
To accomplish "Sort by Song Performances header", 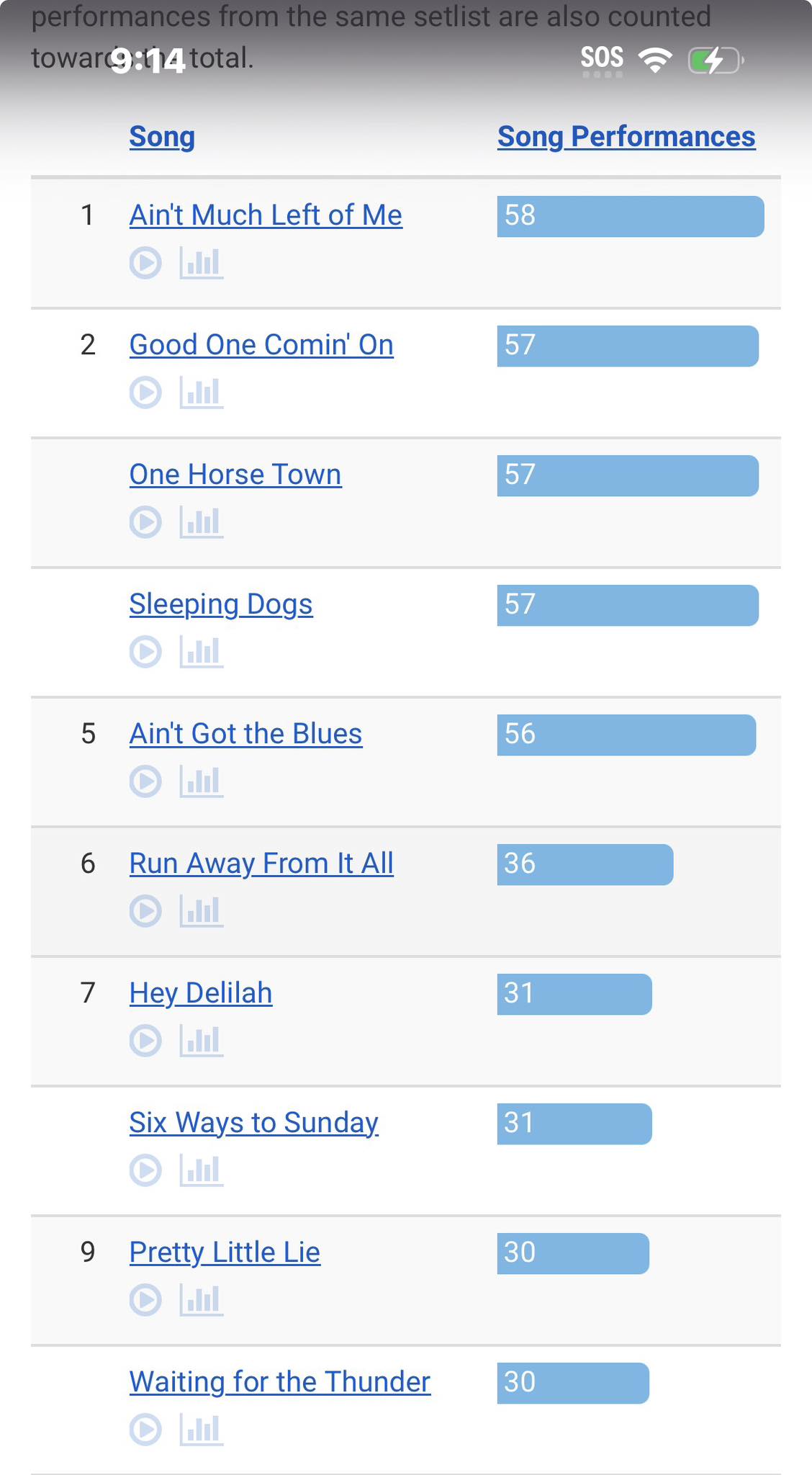I will point(626,137).
